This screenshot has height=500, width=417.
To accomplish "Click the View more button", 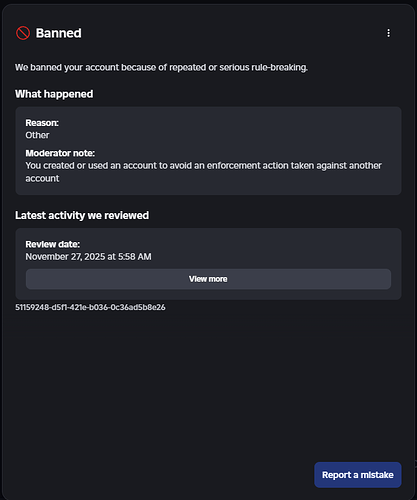I will [208, 279].
